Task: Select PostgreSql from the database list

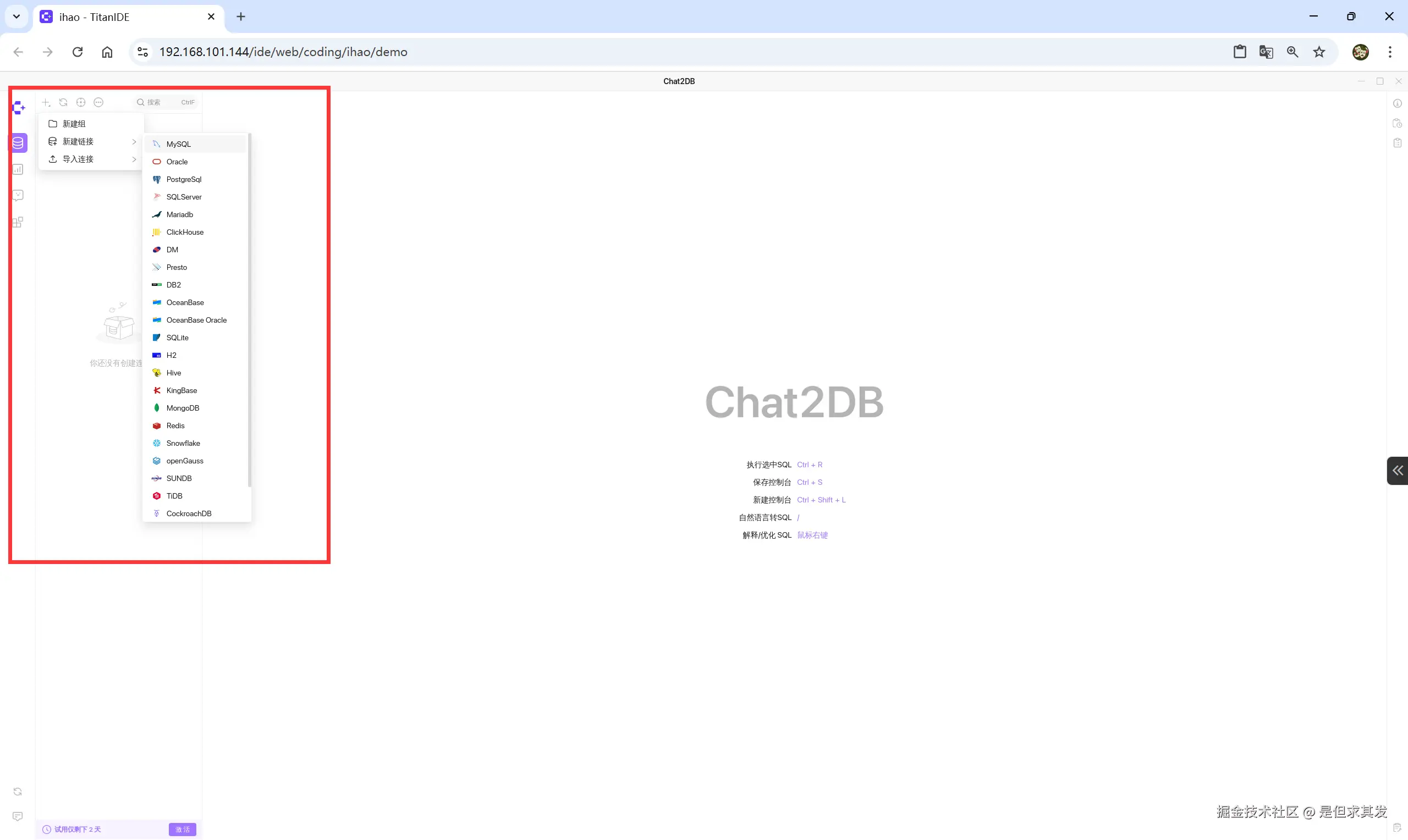Action: [184, 179]
